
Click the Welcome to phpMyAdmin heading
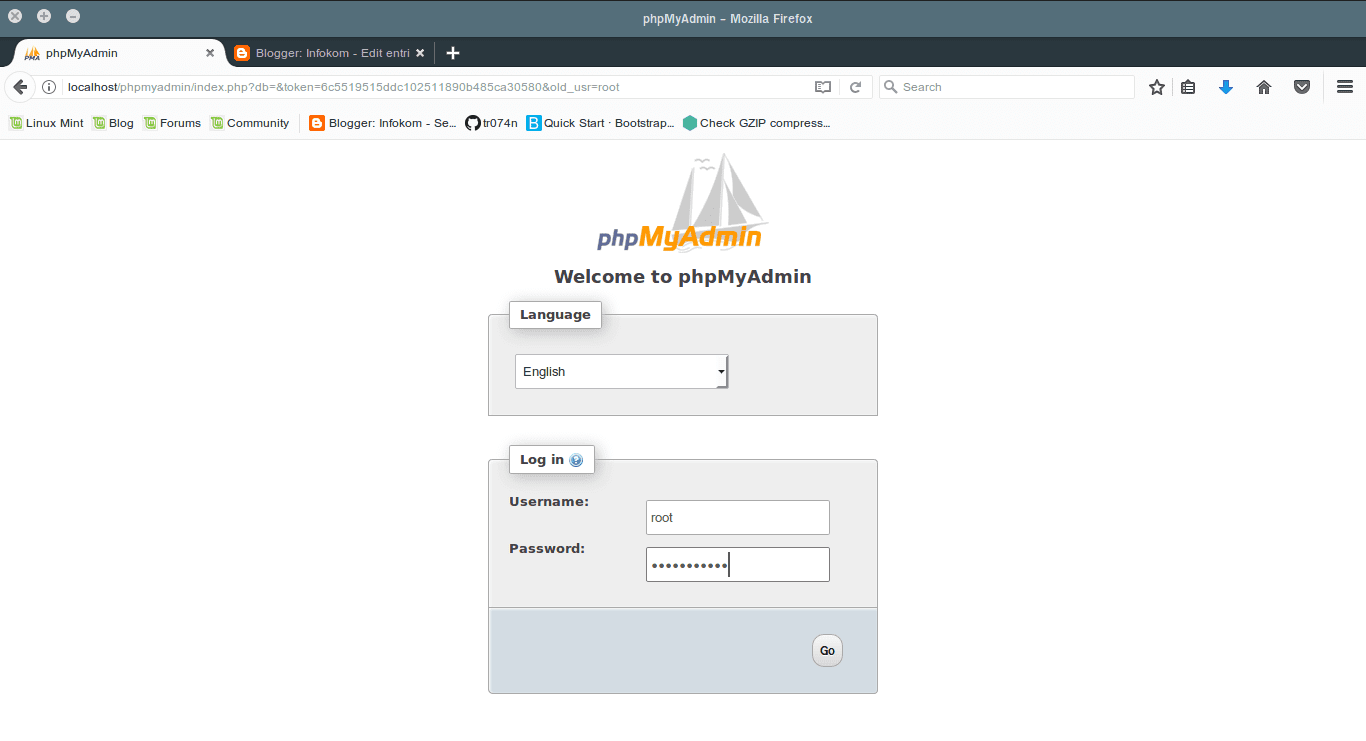pos(683,277)
